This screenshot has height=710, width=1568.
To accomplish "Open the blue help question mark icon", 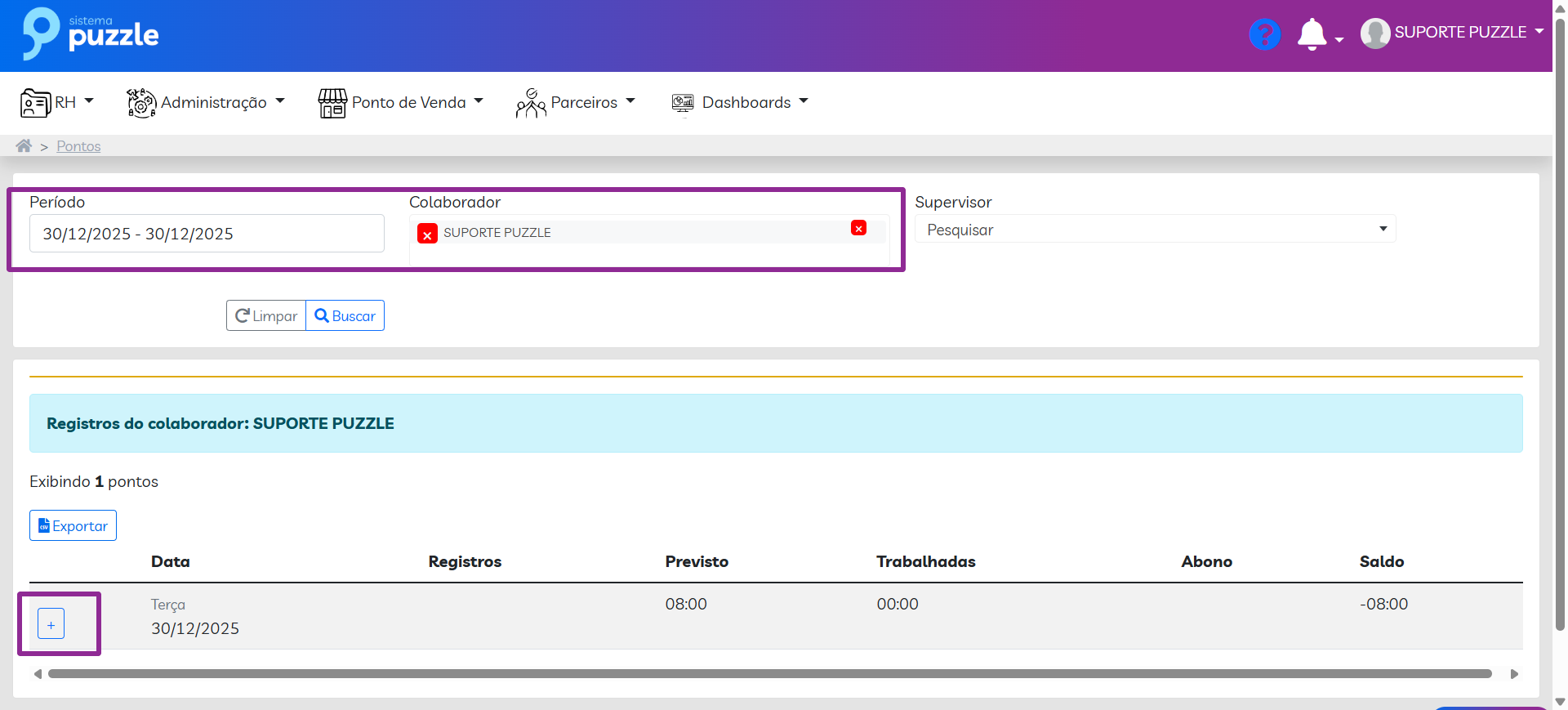I will 1264,34.
